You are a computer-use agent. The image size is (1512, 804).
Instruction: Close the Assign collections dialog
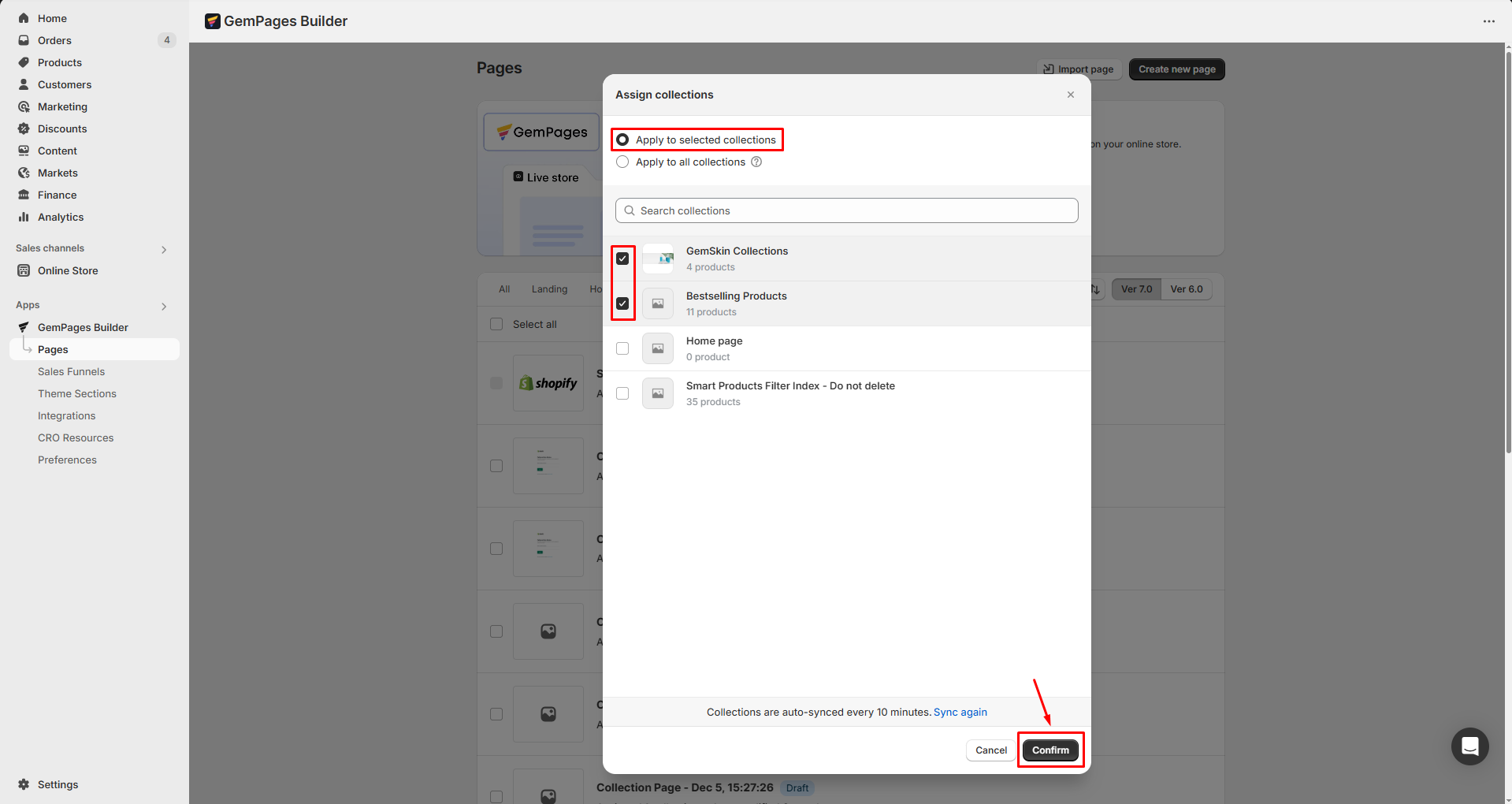(1070, 95)
